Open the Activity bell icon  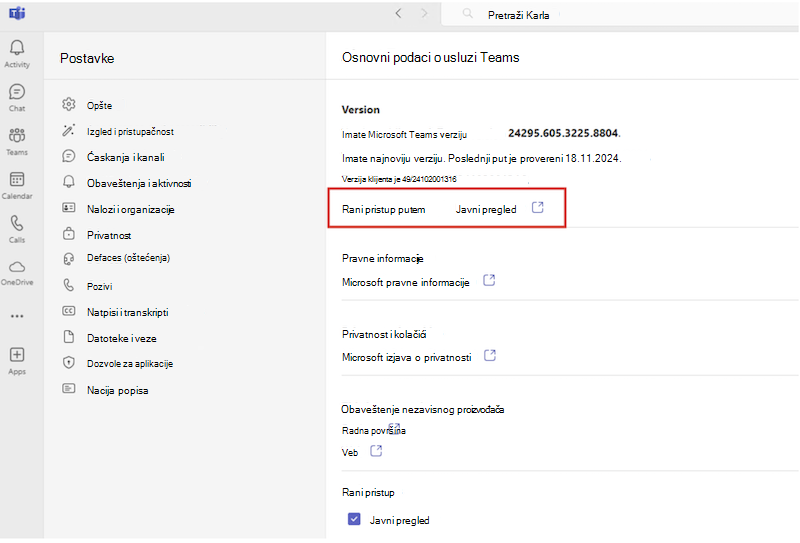point(17,48)
